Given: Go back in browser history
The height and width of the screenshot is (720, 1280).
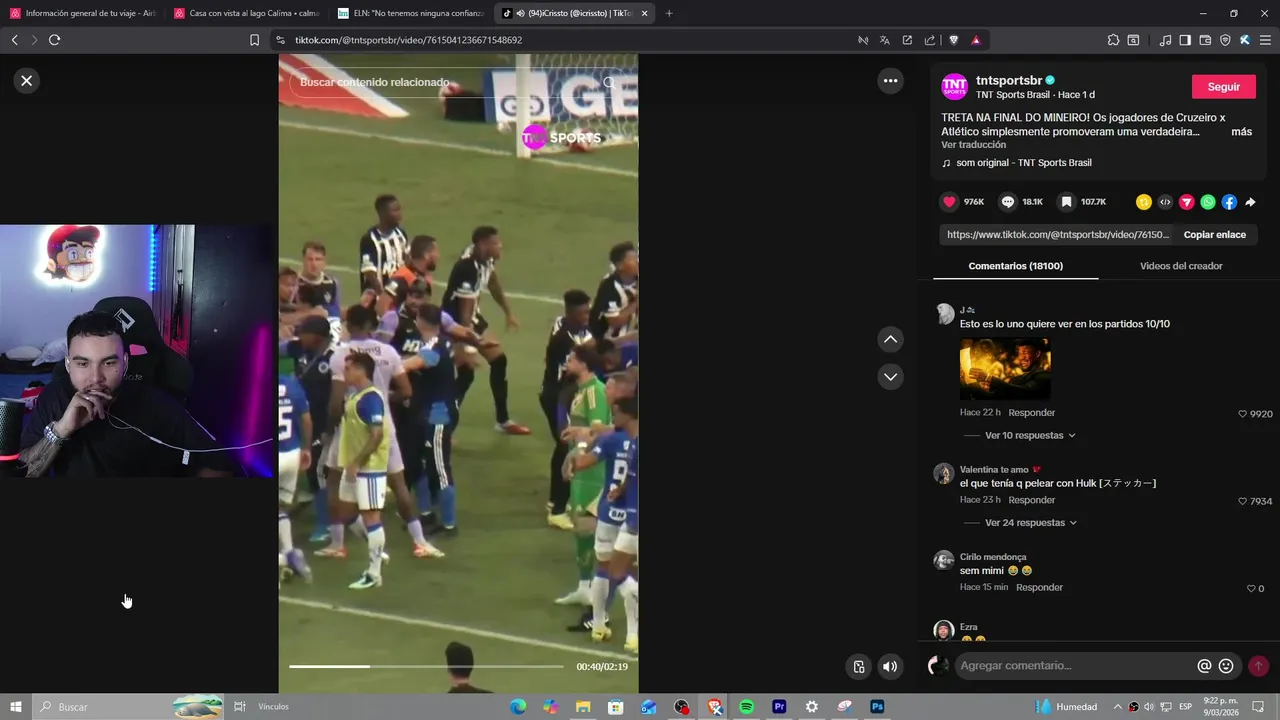Looking at the screenshot, I should point(14,40).
